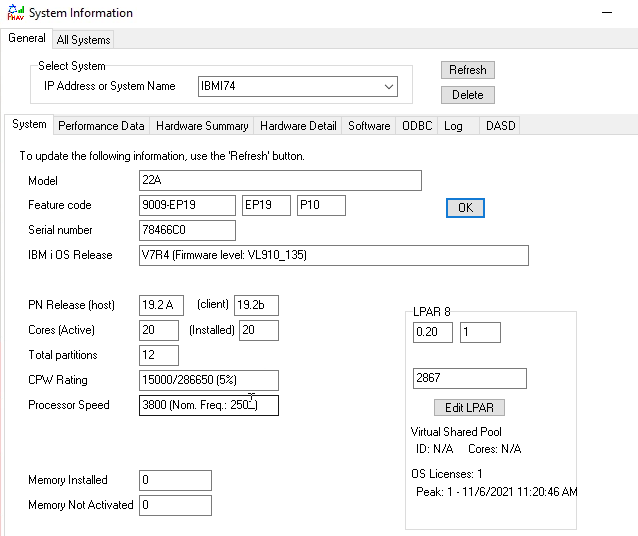Switch to the Hardware Detail tab
Screen dimensions: 638x536
coord(298,126)
